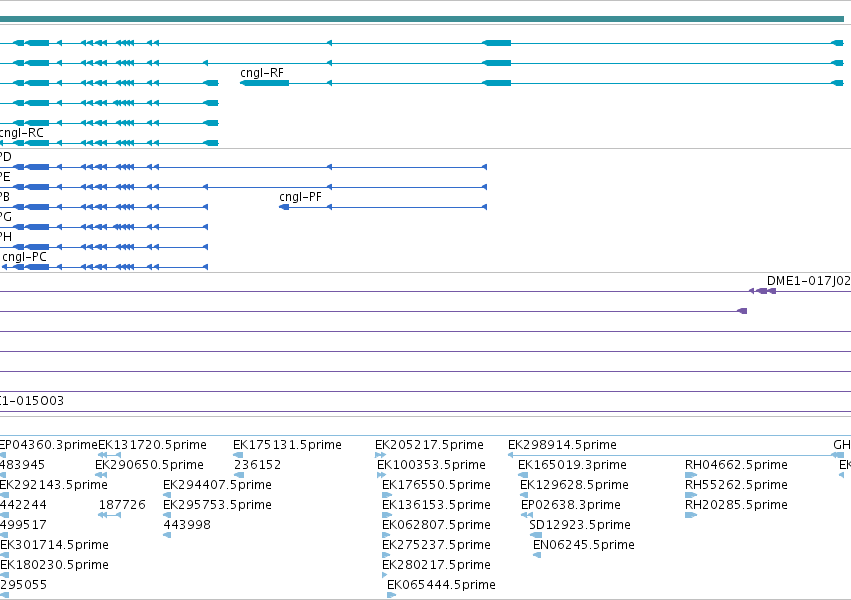Select feature 483945
The width and height of the screenshot is (851, 600).
22,465
